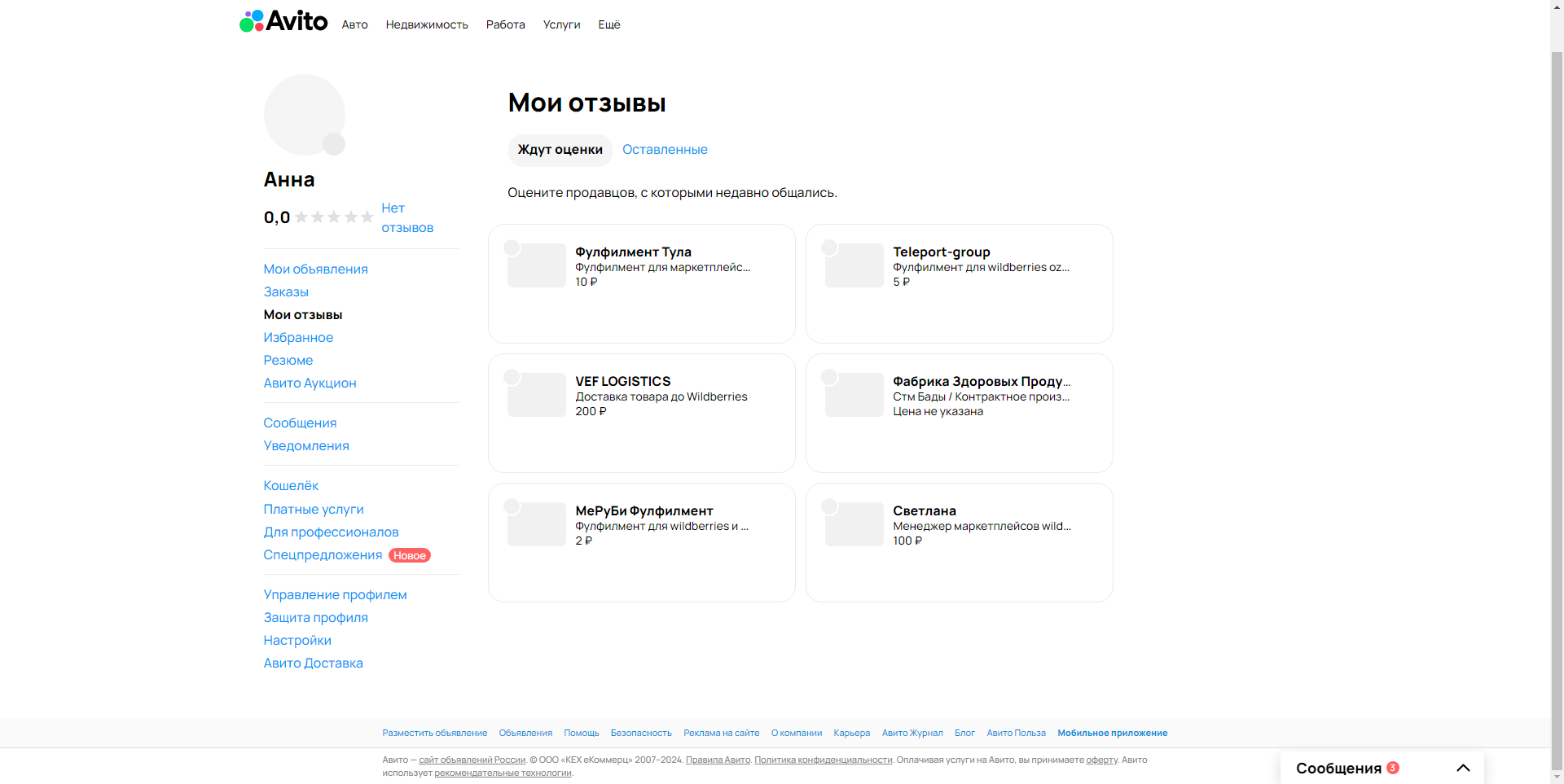Switch to Ждут оценки tab
The image size is (1564, 784).
560,150
